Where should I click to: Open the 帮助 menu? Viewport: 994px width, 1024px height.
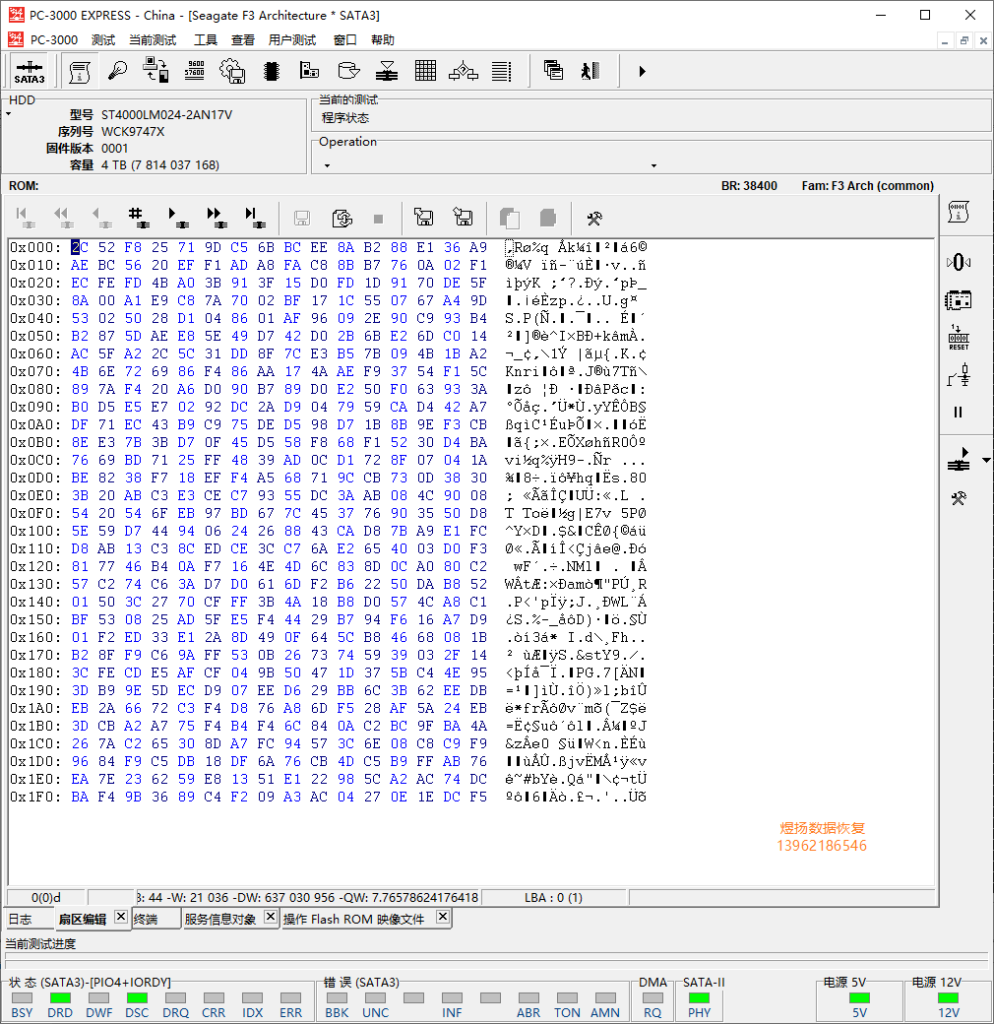(383, 40)
